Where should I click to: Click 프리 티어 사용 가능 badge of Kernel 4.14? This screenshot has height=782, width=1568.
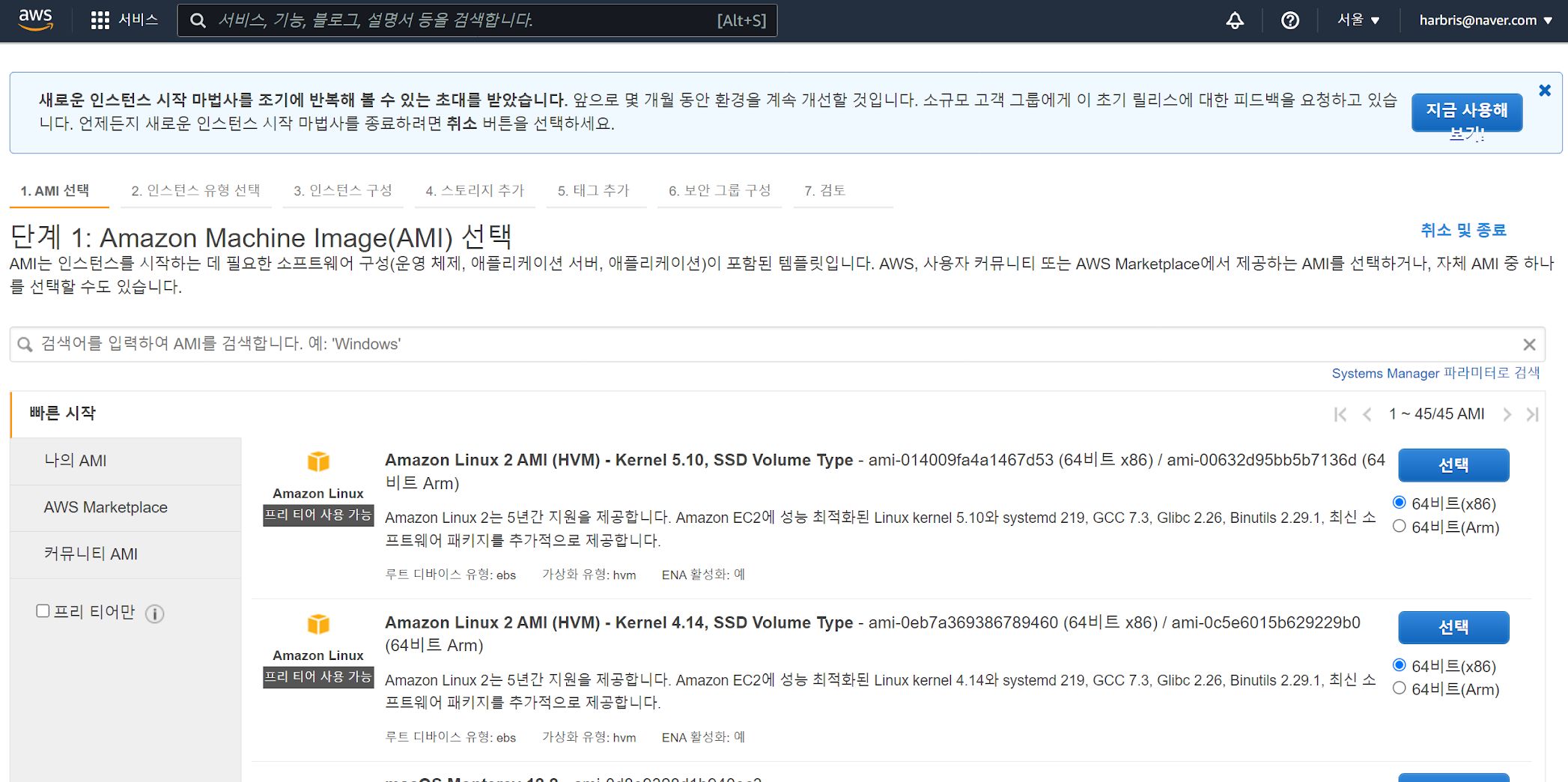(x=318, y=677)
